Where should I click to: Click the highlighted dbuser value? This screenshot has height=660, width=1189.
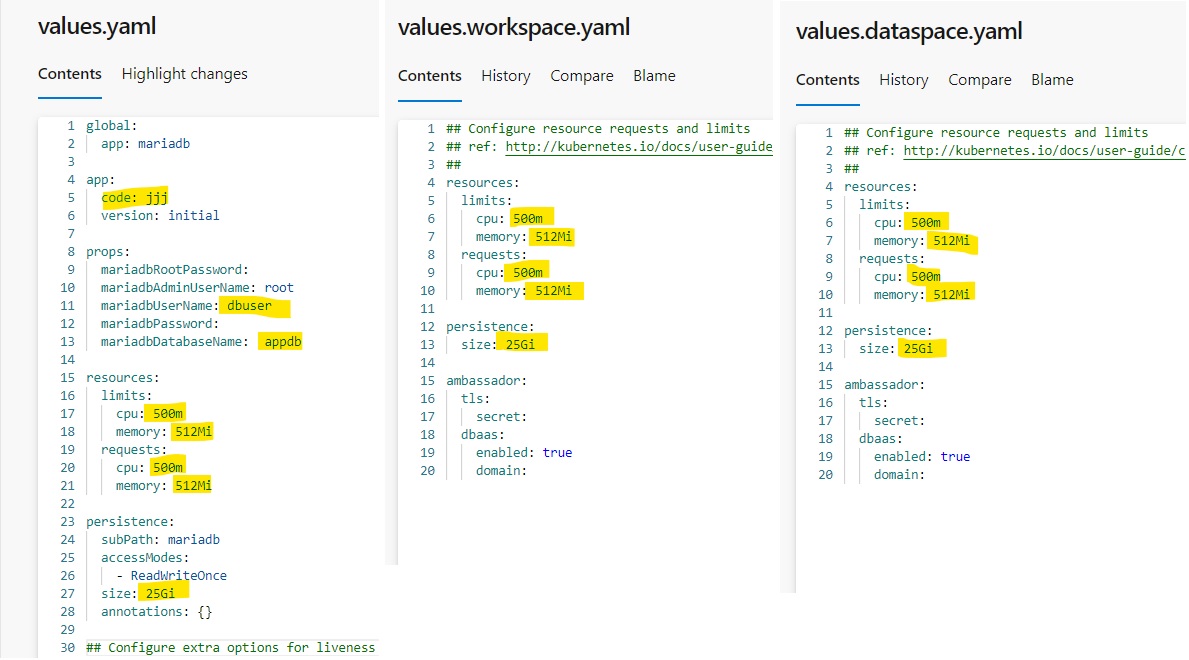tap(256, 306)
